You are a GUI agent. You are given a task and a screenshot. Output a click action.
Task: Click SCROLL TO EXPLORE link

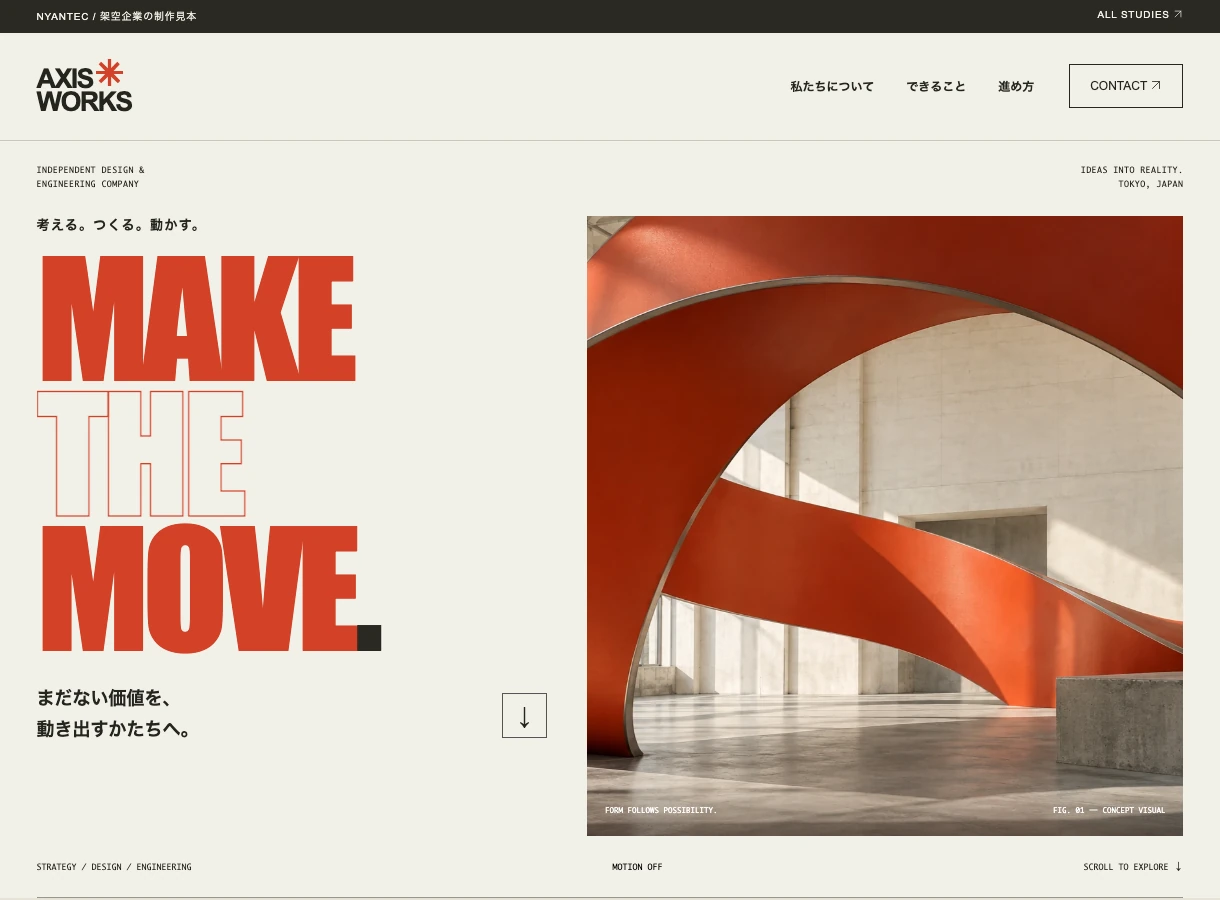[1133, 867]
